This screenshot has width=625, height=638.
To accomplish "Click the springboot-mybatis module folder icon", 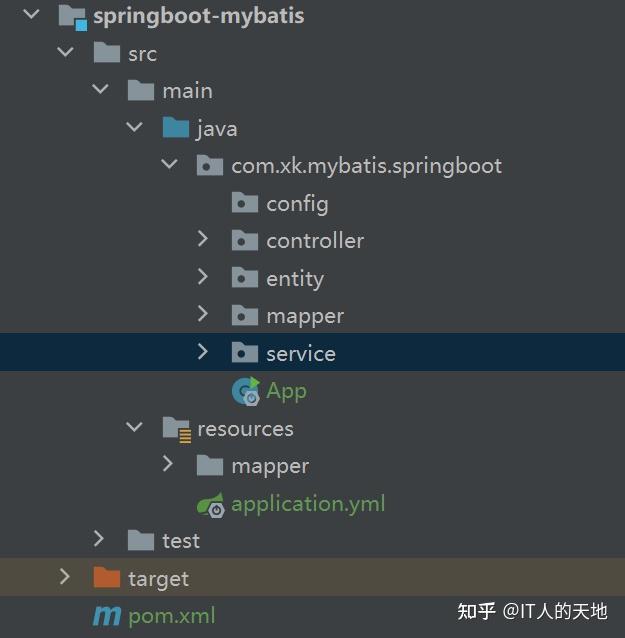I will pos(73,17).
